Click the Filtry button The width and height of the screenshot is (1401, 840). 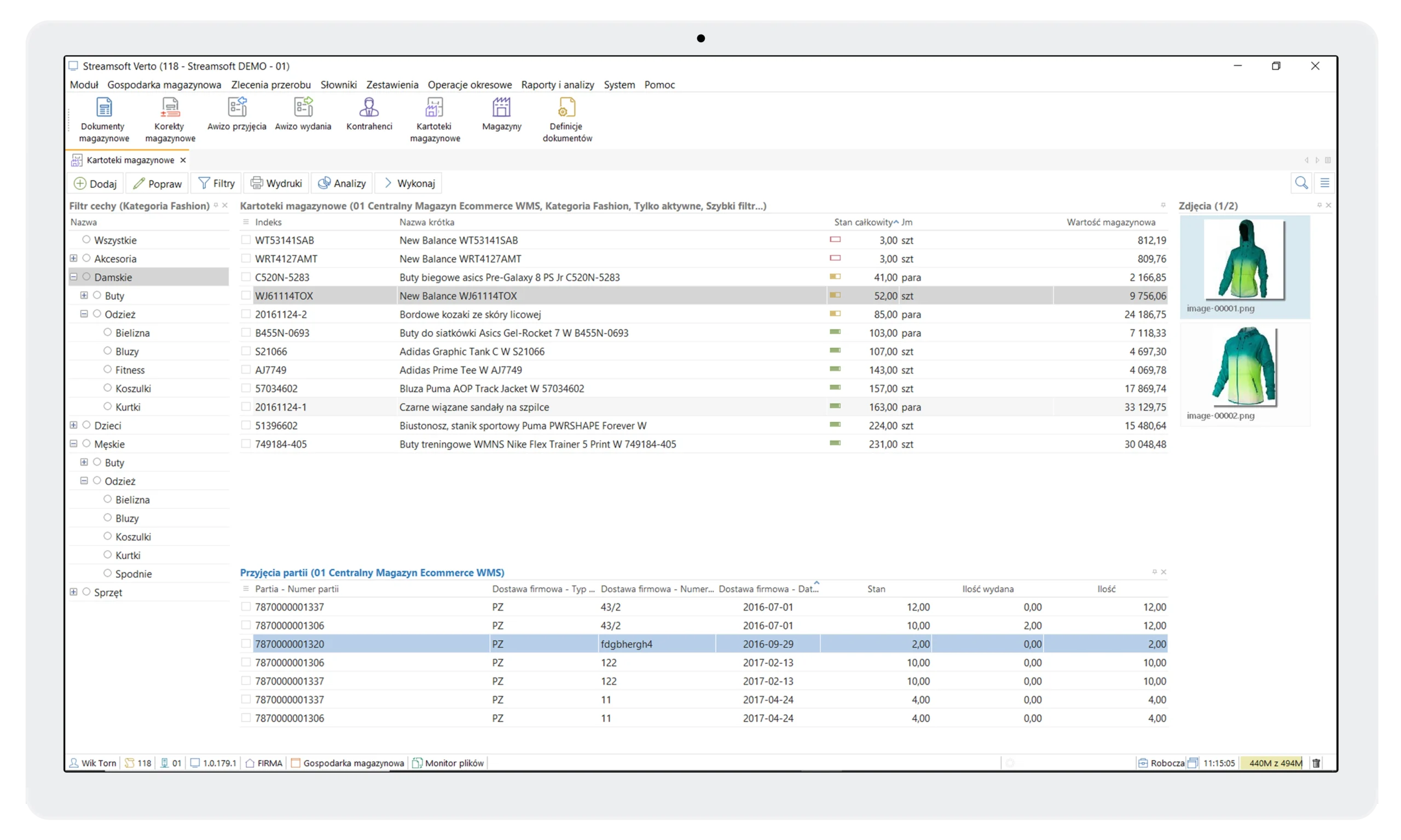coord(216,183)
